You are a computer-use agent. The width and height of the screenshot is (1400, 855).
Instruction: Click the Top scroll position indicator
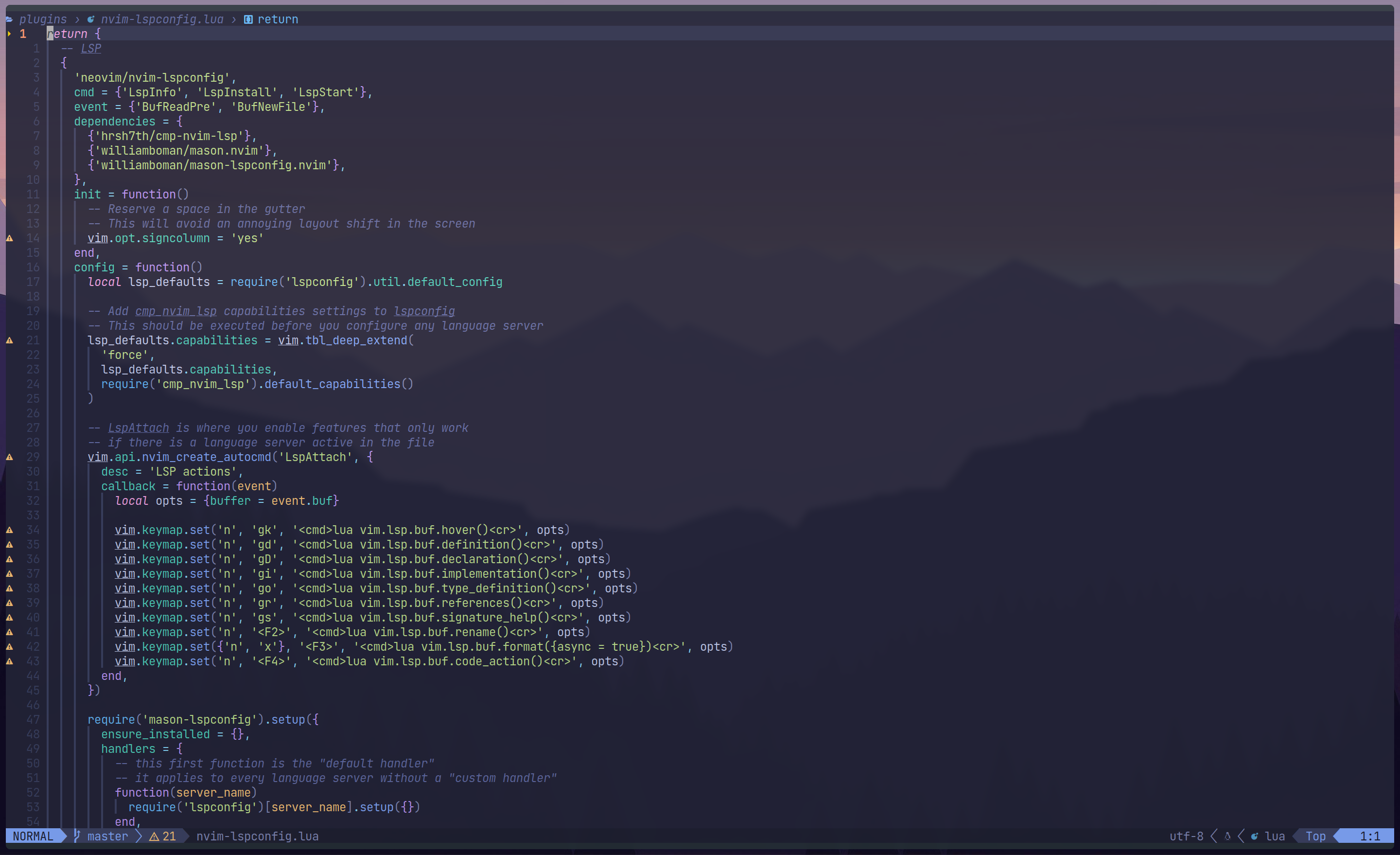pyautogui.click(x=1316, y=836)
